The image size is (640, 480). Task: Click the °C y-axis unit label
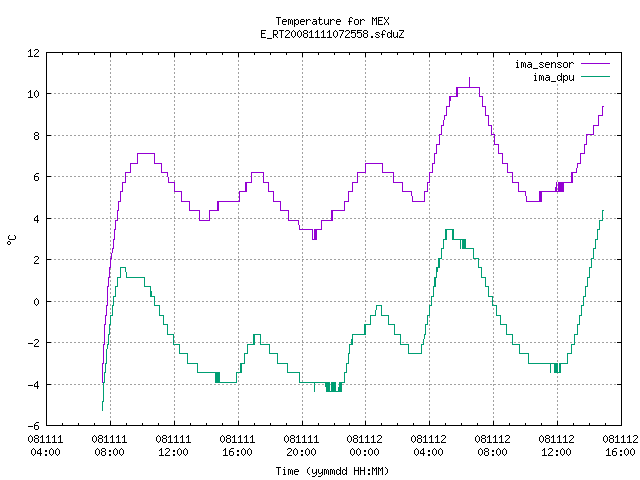tap(11, 239)
